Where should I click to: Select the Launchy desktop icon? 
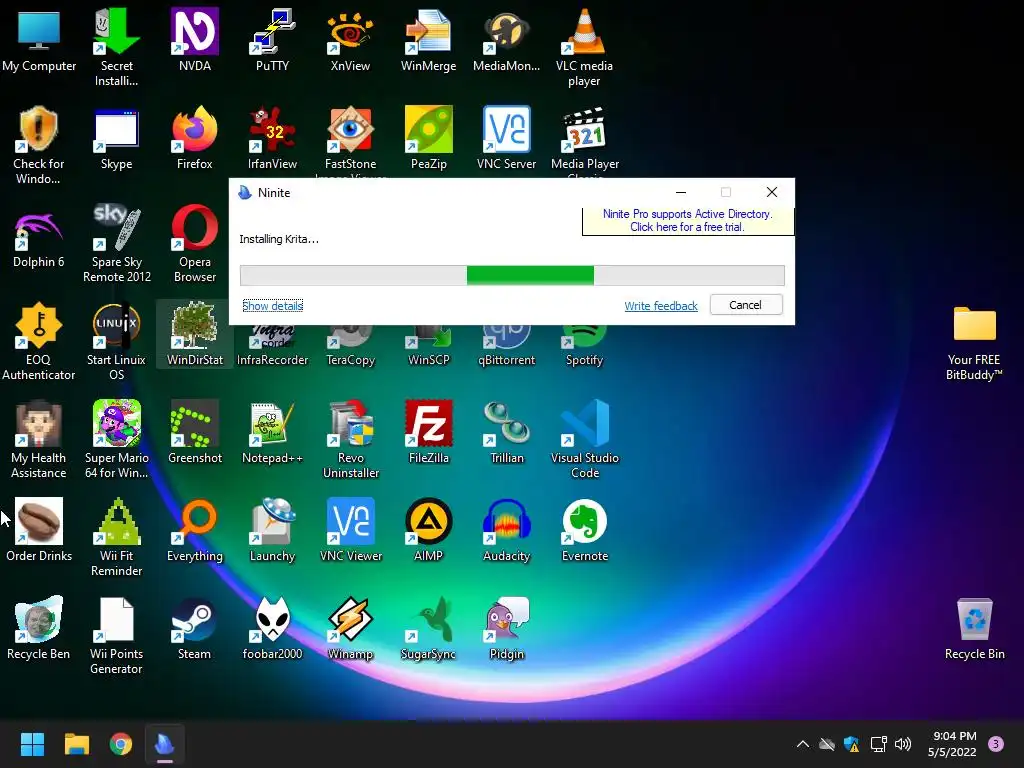272,530
